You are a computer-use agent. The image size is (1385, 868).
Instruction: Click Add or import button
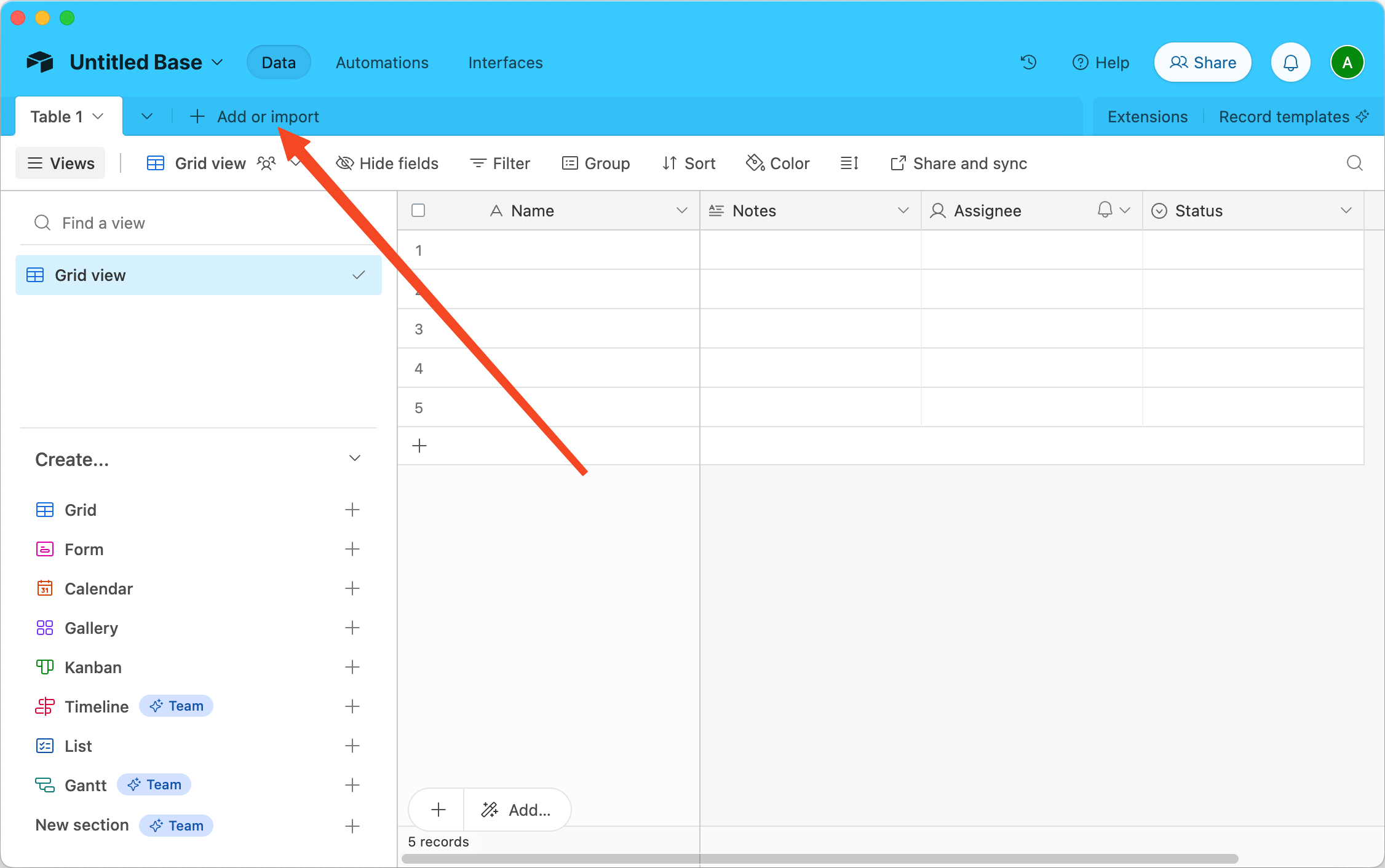click(255, 116)
